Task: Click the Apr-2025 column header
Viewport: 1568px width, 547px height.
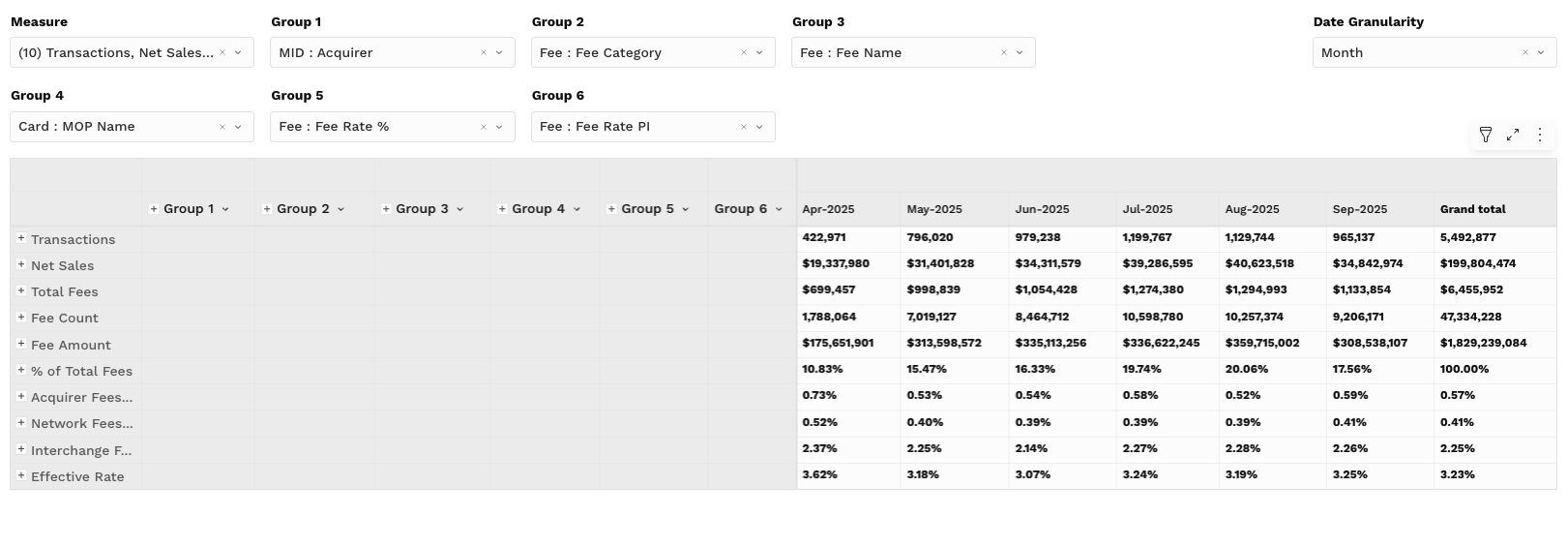Action: pos(828,209)
